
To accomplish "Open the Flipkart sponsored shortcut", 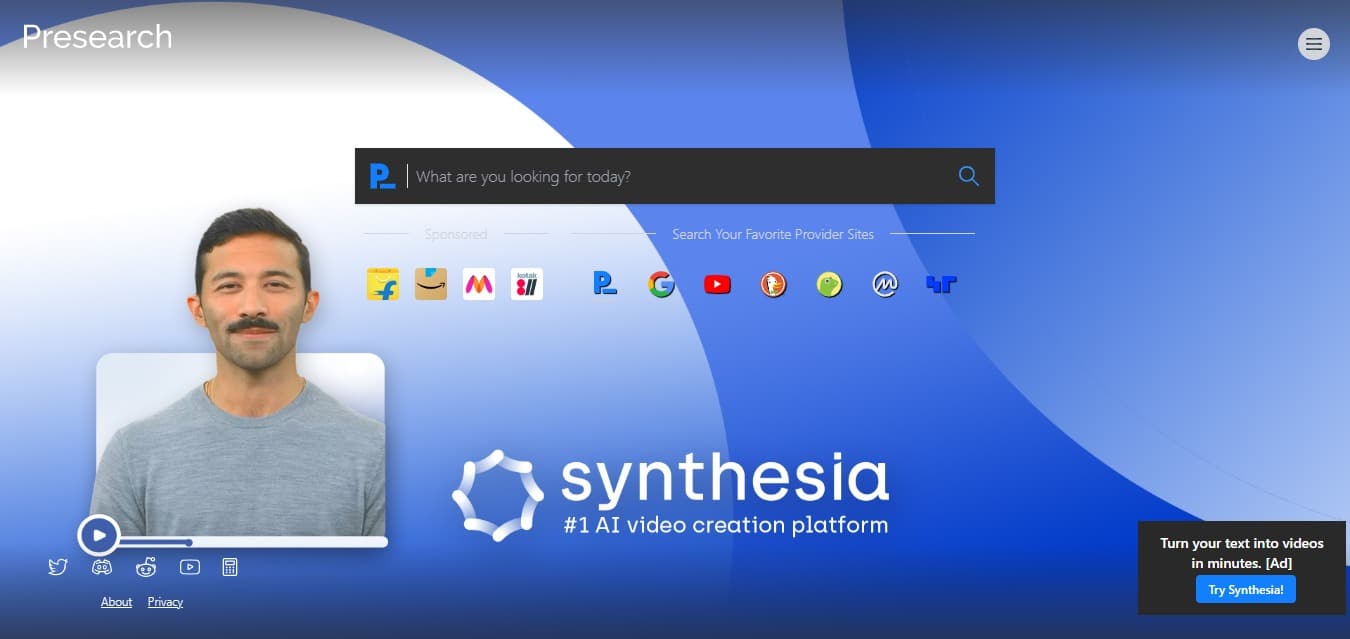I will (x=383, y=284).
